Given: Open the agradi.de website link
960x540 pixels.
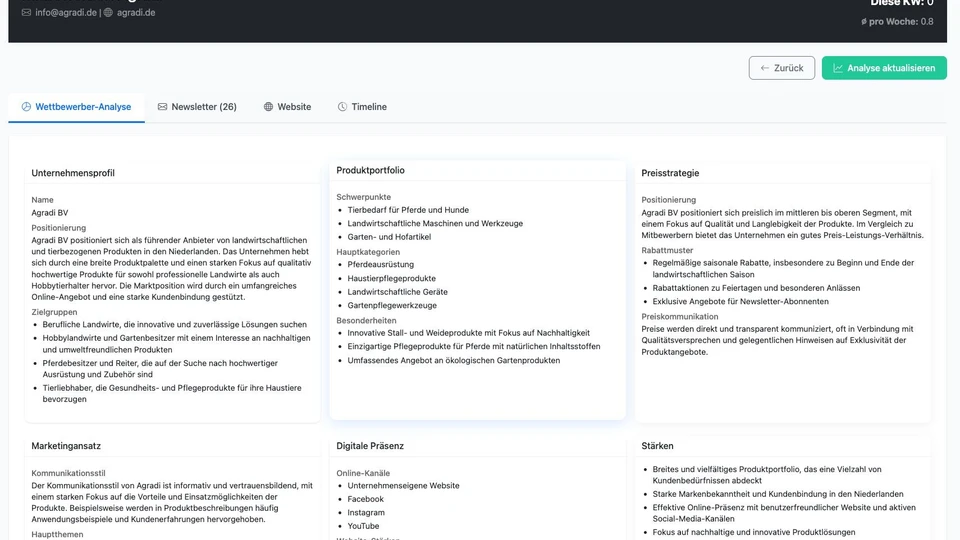Looking at the screenshot, I should point(136,13).
